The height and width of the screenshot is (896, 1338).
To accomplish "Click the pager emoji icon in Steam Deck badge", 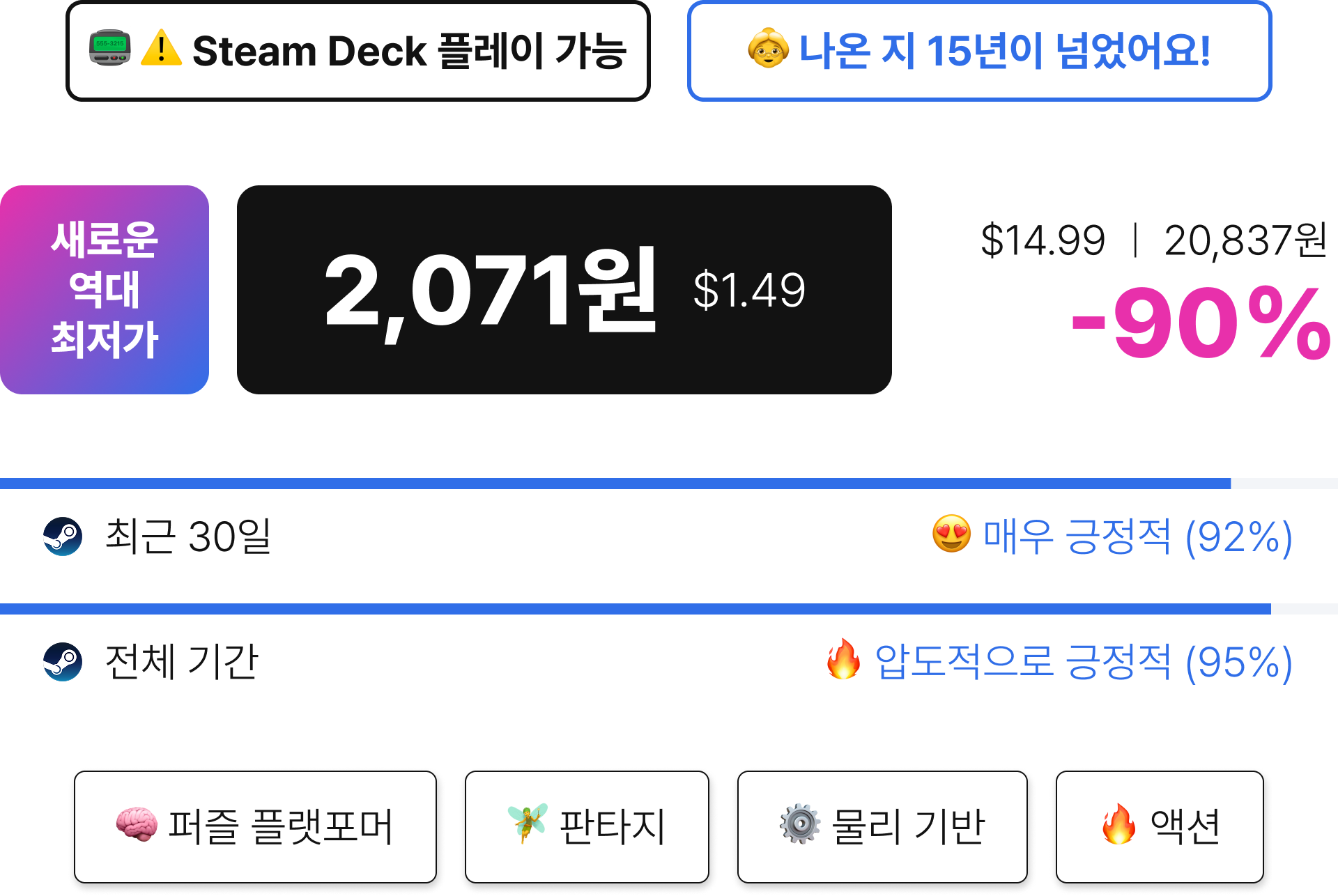I will [x=110, y=49].
